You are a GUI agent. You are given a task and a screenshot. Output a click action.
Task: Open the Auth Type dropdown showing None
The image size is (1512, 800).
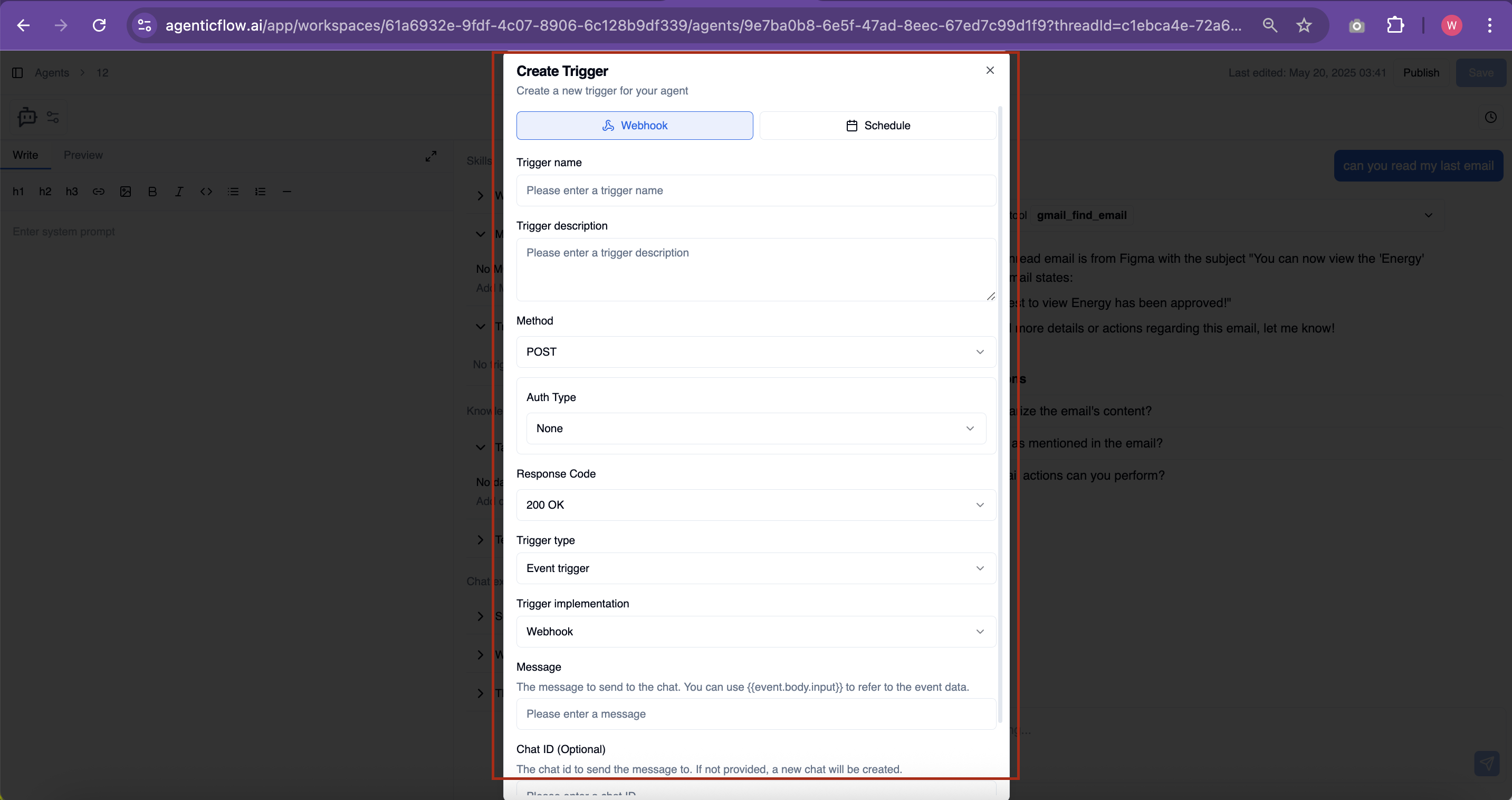click(x=756, y=428)
